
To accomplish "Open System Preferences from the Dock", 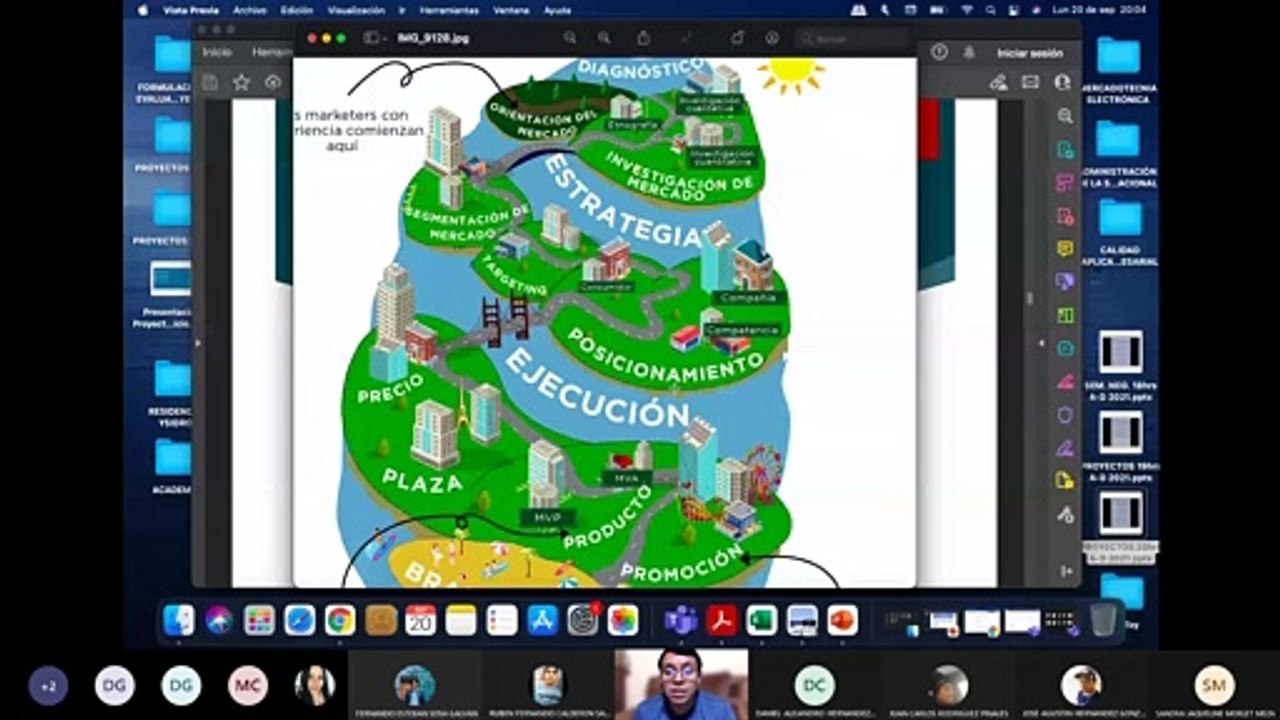I will pyautogui.click(x=582, y=620).
